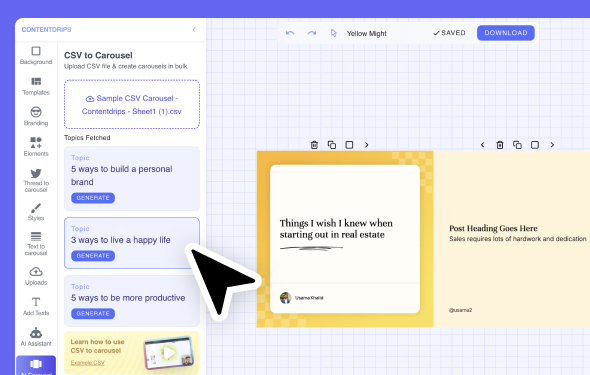
Task: Open the Branding sidebar panel
Action: [36, 116]
